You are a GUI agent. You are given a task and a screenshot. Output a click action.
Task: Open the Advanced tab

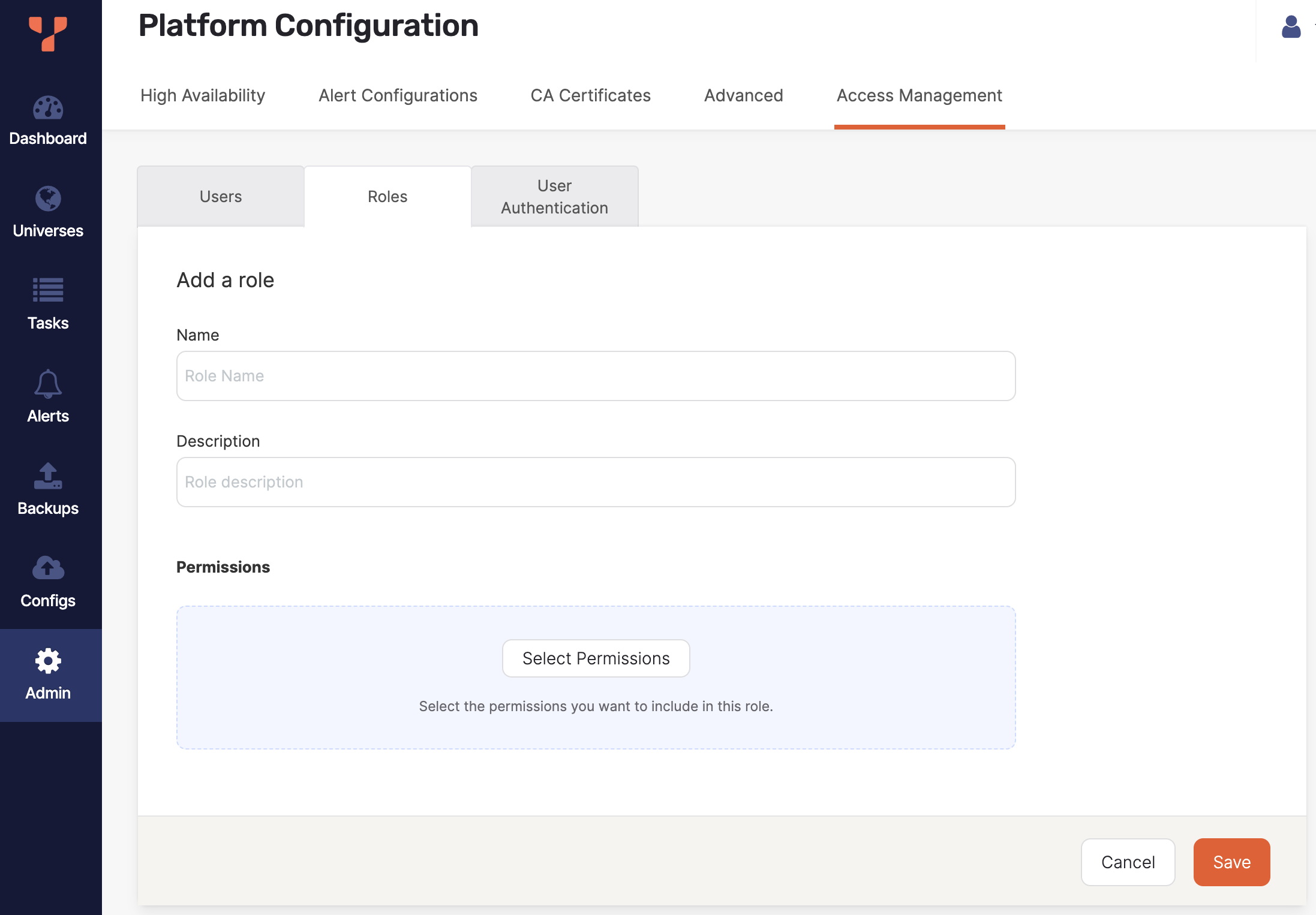pos(743,96)
